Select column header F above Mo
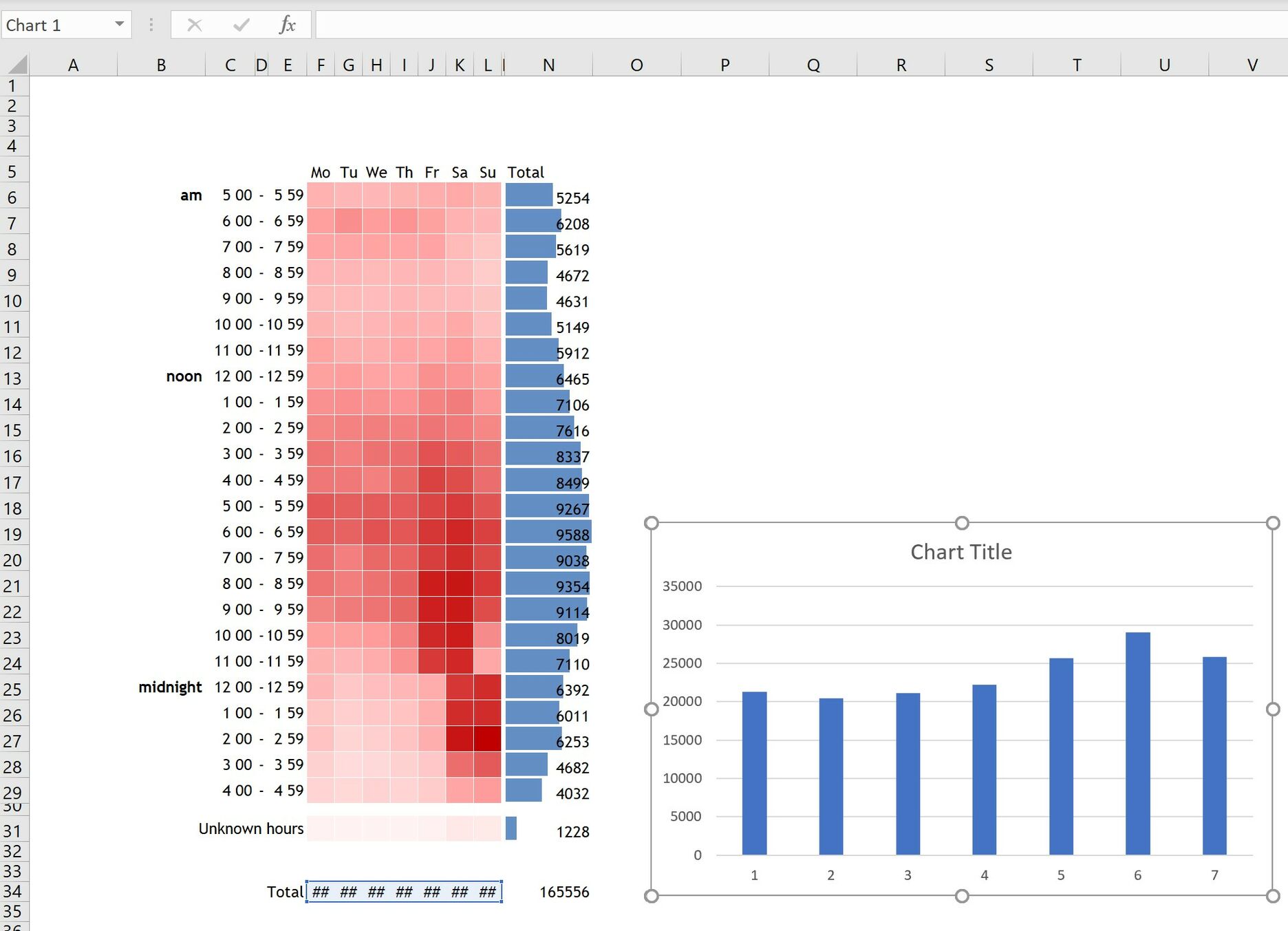 321,64
